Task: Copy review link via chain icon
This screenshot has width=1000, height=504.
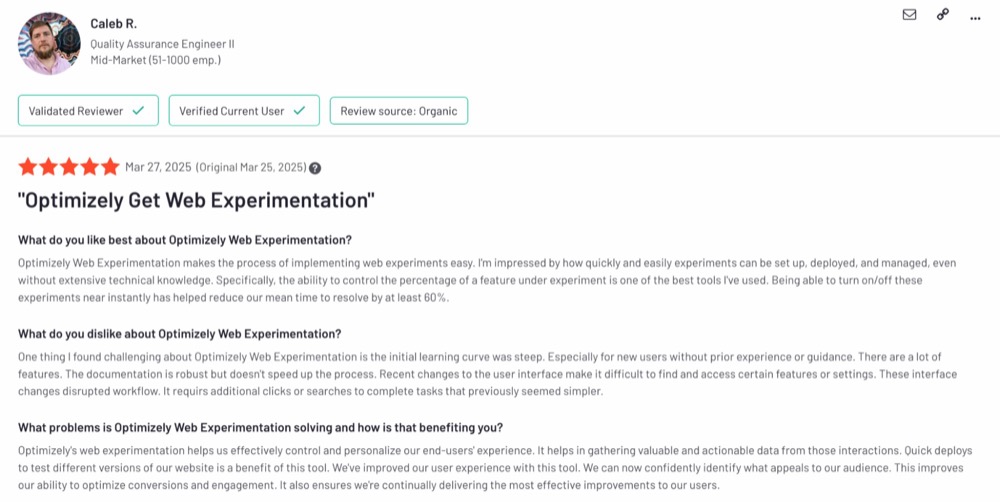Action: [x=943, y=15]
